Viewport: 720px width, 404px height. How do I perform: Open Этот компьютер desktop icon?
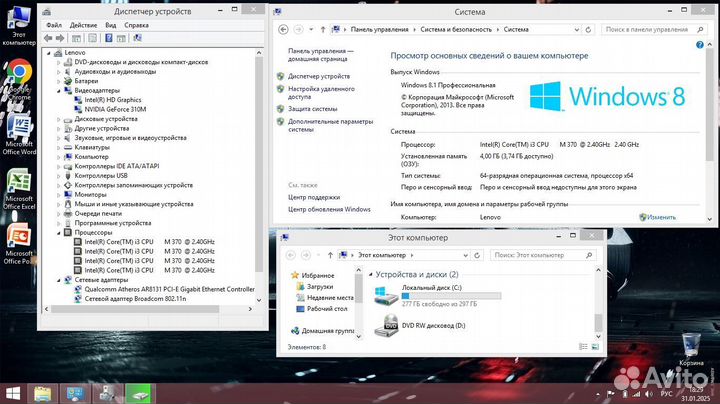[x=19, y=25]
